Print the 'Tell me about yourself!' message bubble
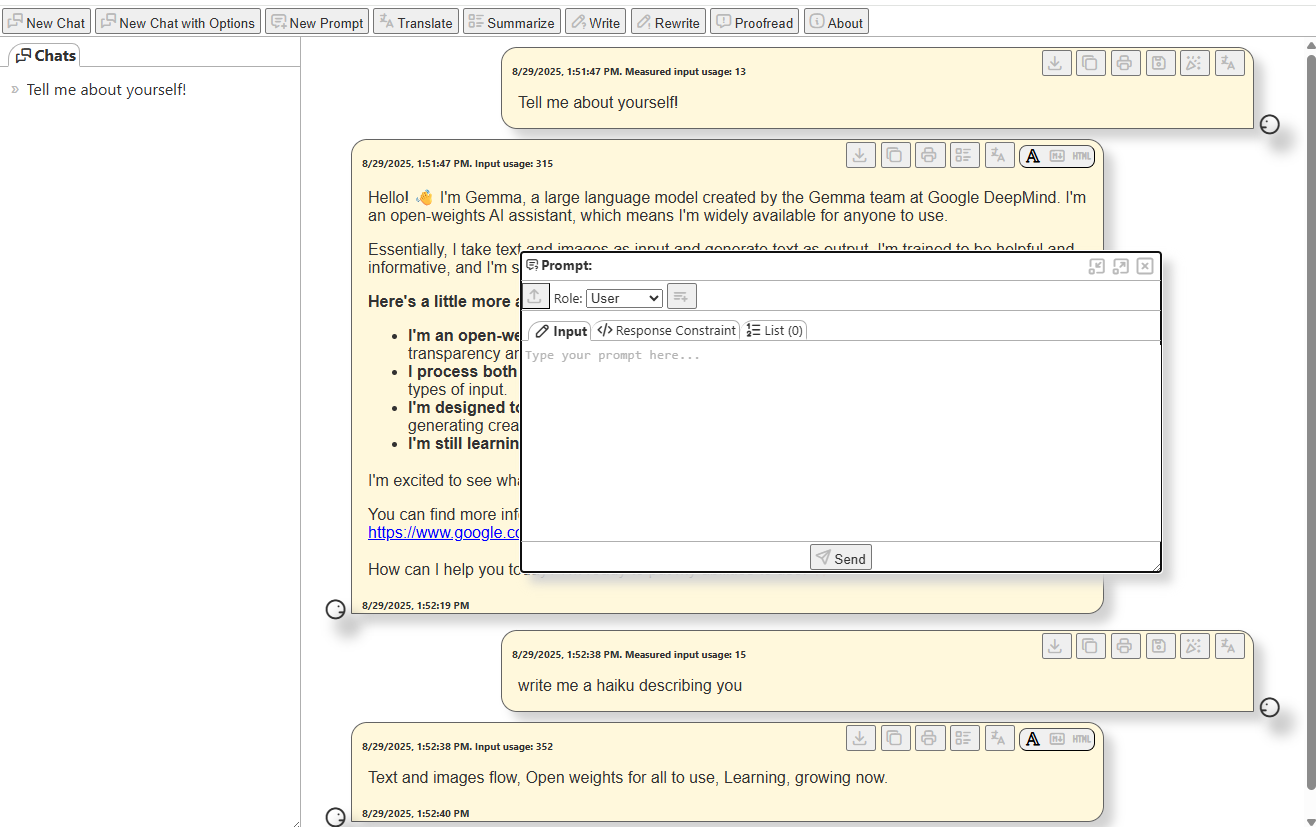The height and width of the screenshot is (827, 1316). [1124, 63]
